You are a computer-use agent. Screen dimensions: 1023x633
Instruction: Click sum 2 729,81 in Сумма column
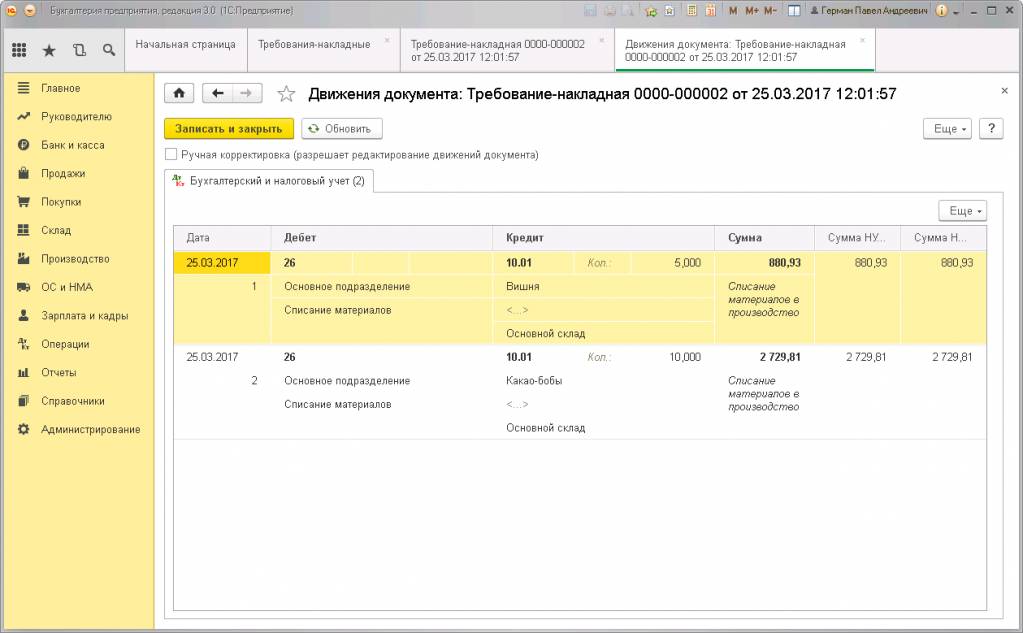coord(780,357)
